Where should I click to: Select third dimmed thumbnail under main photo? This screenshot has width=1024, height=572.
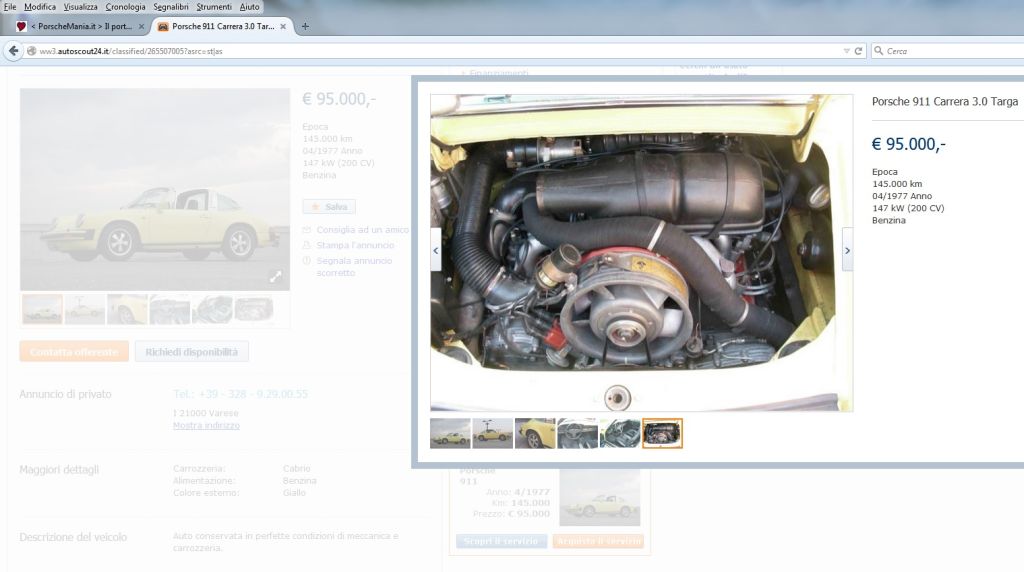pyautogui.click(x=127, y=309)
